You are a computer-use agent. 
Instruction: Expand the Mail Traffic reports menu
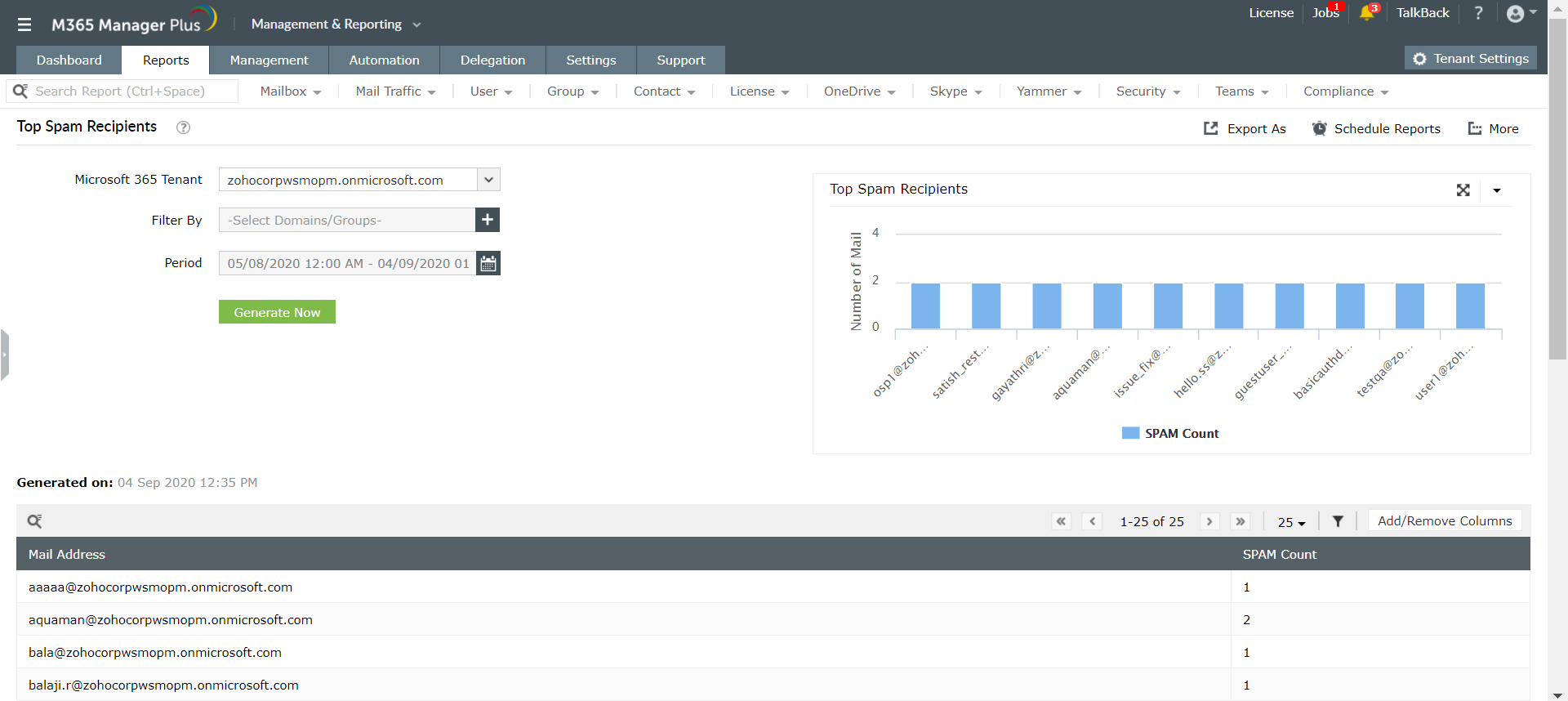pyautogui.click(x=395, y=92)
